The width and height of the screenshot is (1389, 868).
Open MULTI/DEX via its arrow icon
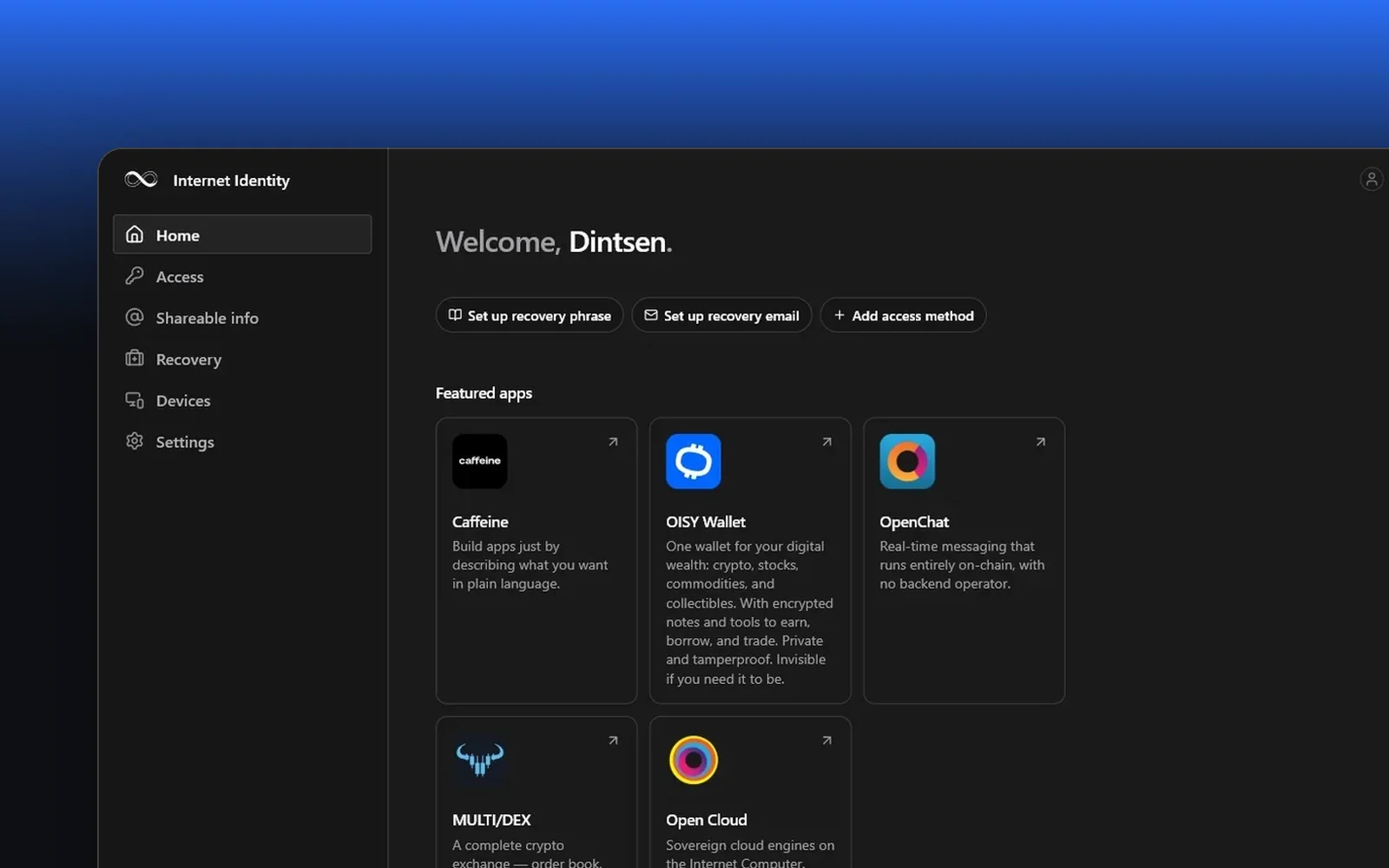[x=613, y=740]
